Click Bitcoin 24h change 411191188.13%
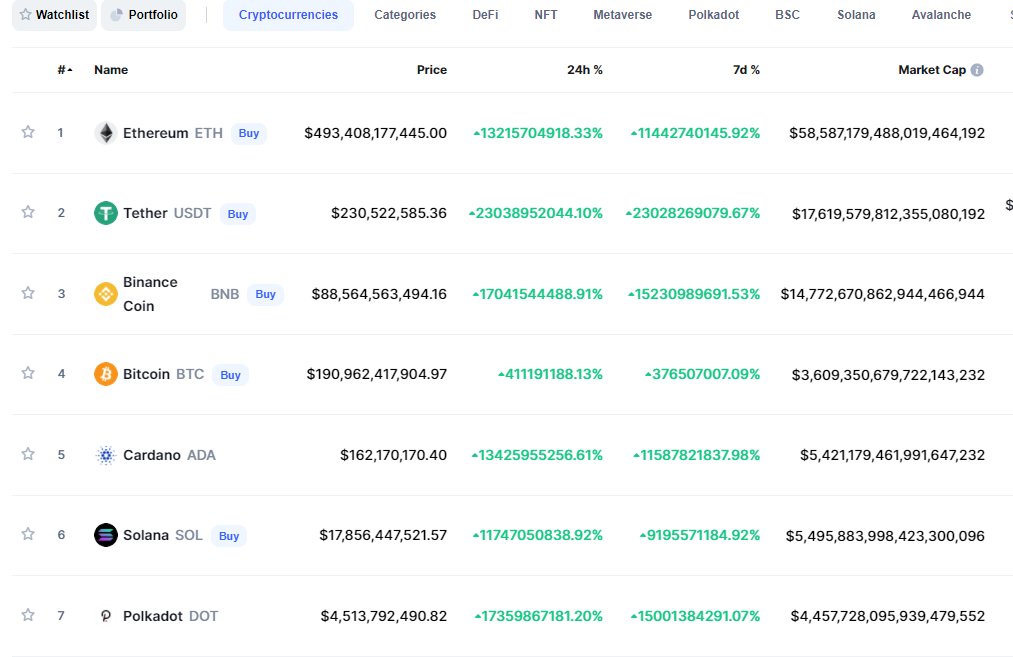1013x657 pixels. (x=550, y=374)
